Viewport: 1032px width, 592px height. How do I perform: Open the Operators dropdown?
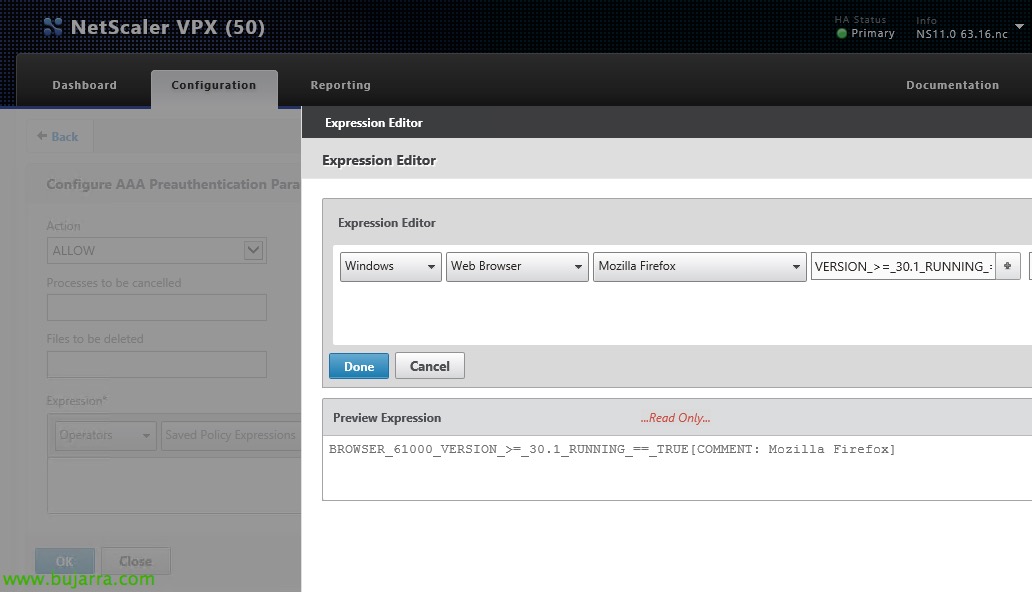coord(105,435)
